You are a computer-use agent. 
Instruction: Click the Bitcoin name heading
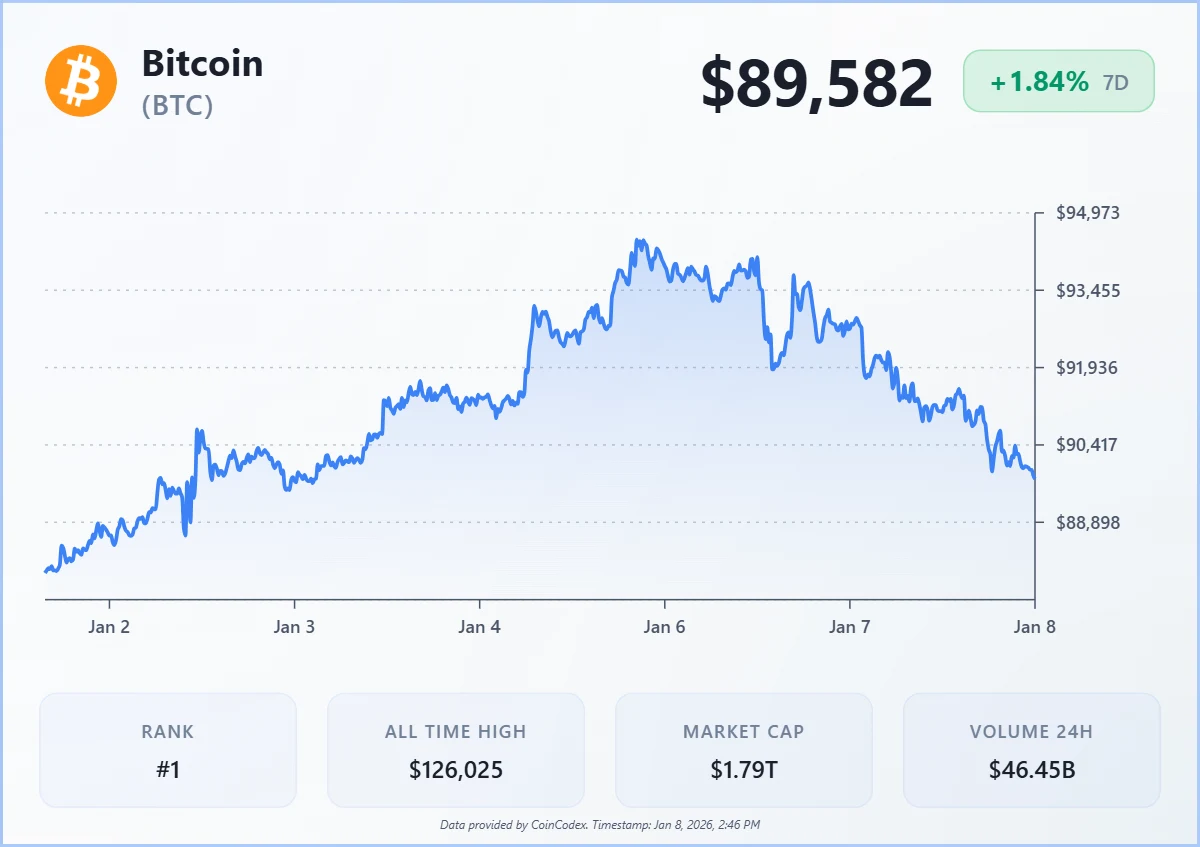[202, 63]
